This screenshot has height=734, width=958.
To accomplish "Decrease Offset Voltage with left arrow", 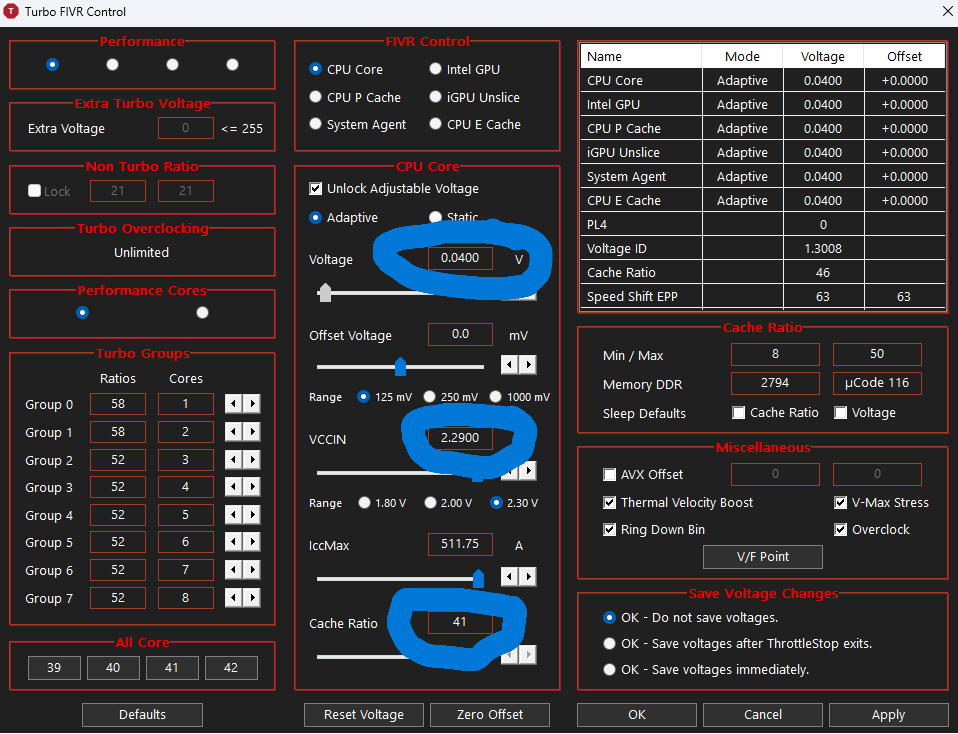I will pos(510,365).
